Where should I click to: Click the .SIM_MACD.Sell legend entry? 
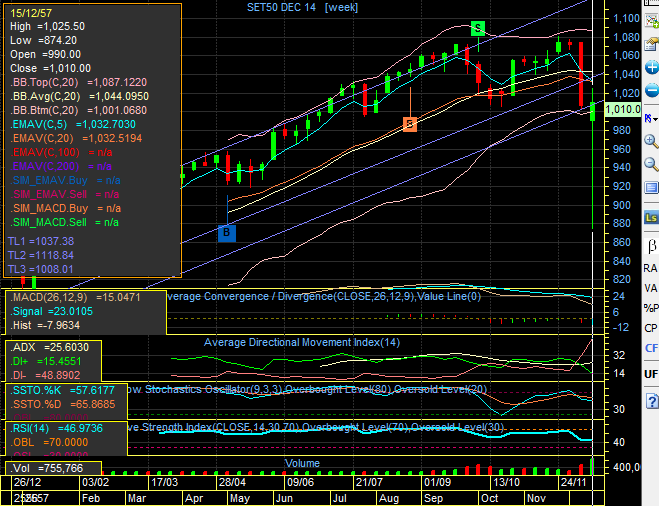pyautogui.click(x=65, y=222)
